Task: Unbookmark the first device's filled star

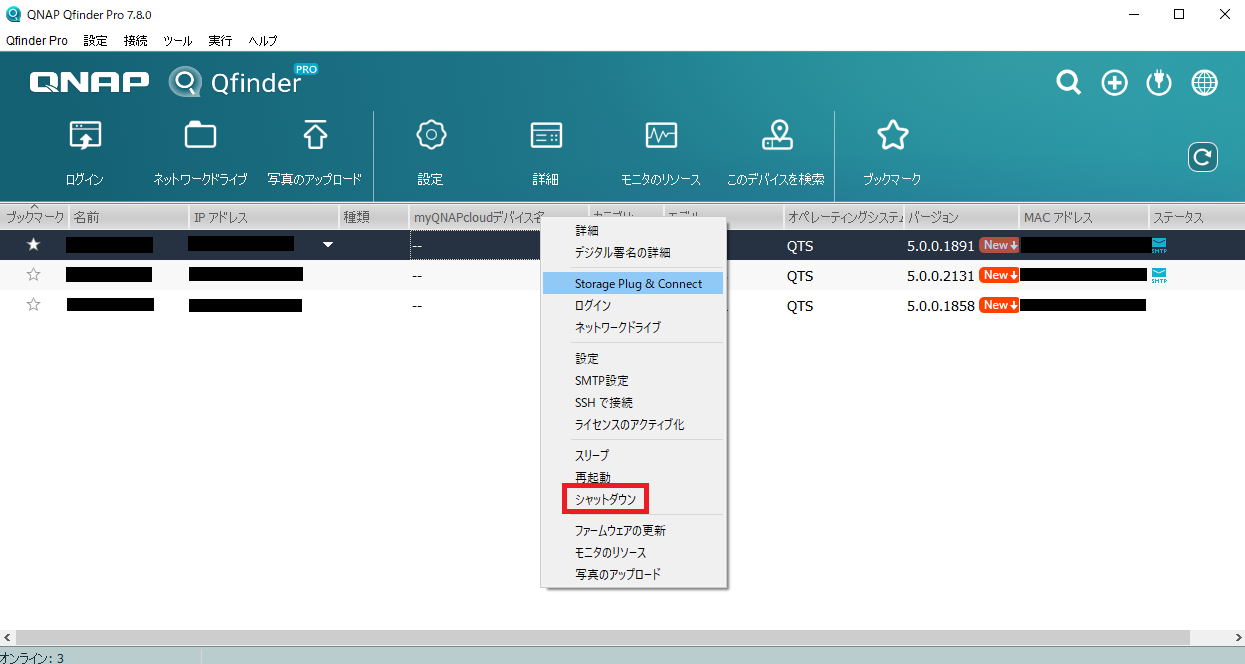Action: point(33,244)
